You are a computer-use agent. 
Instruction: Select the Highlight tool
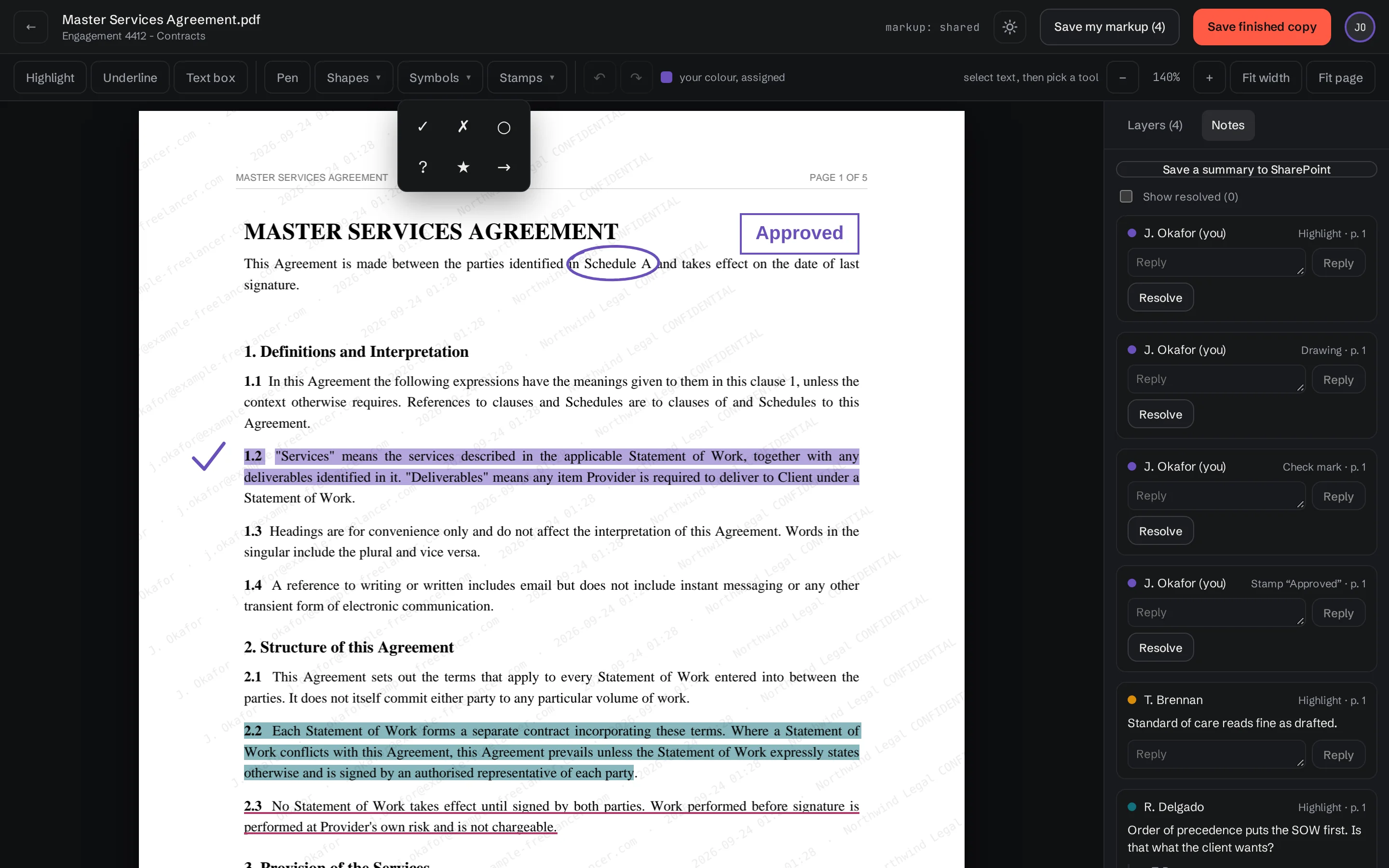point(50,77)
